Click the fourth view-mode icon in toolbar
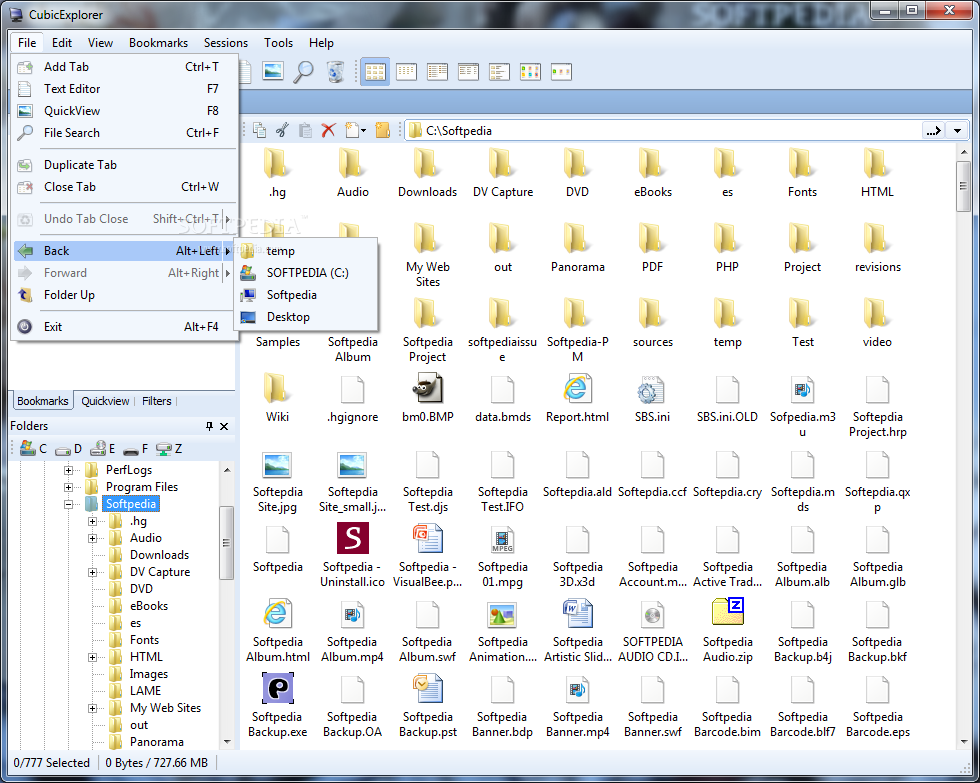 (468, 72)
